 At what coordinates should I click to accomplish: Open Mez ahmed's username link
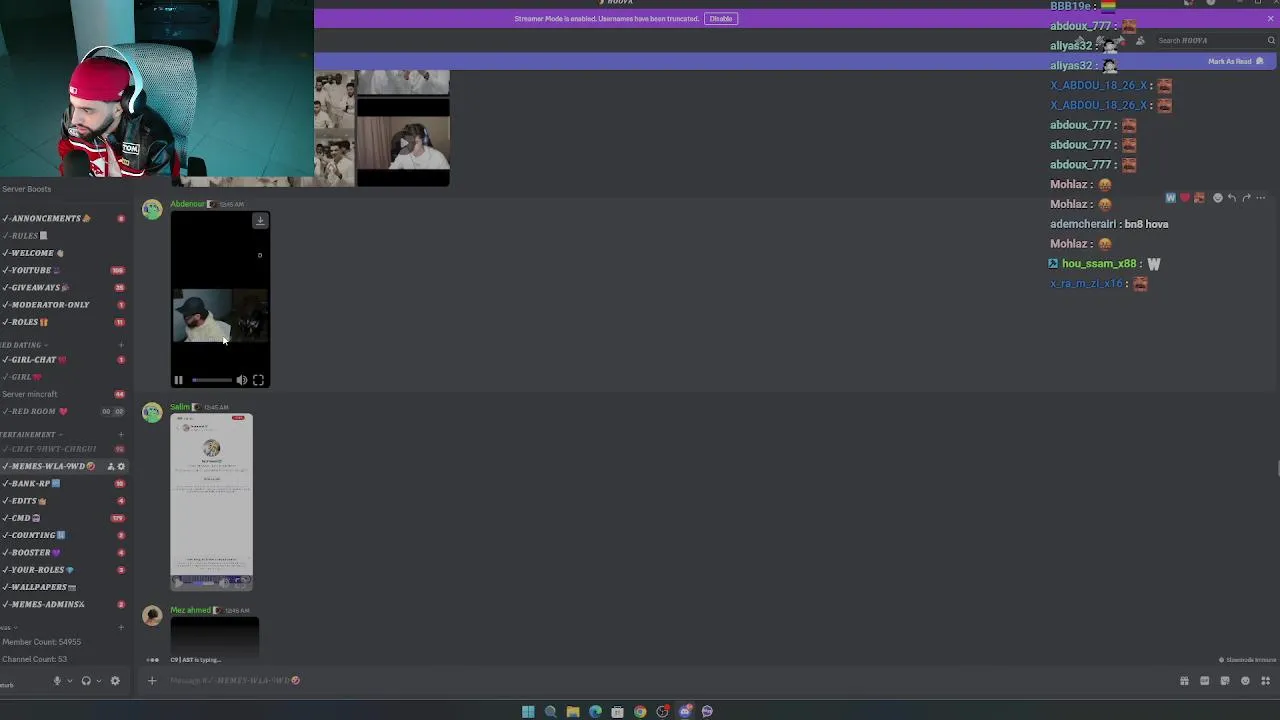[190, 610]
